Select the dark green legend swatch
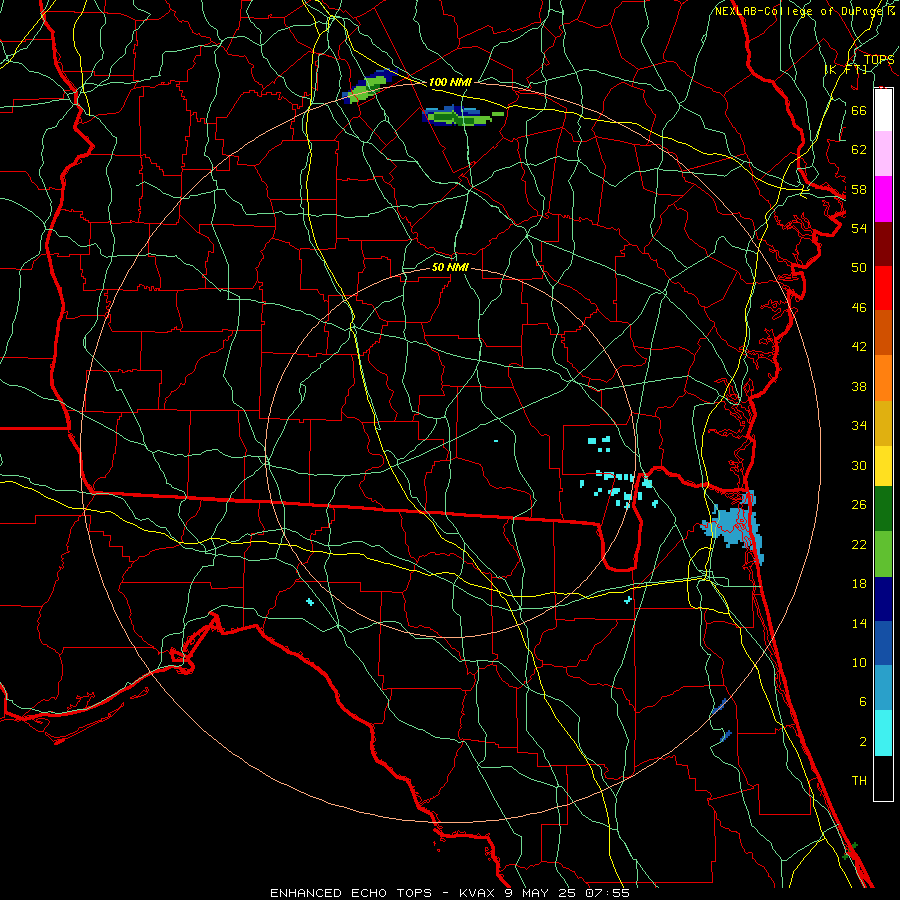900x900 pixels. click(x=883, y=509)
